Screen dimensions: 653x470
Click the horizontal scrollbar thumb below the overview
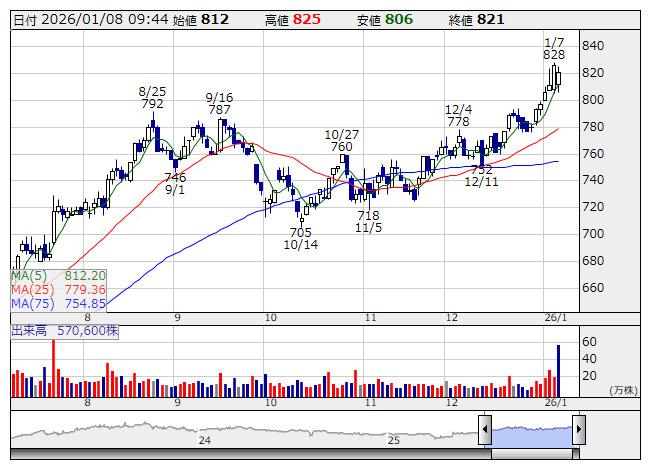tap(532, 454)
